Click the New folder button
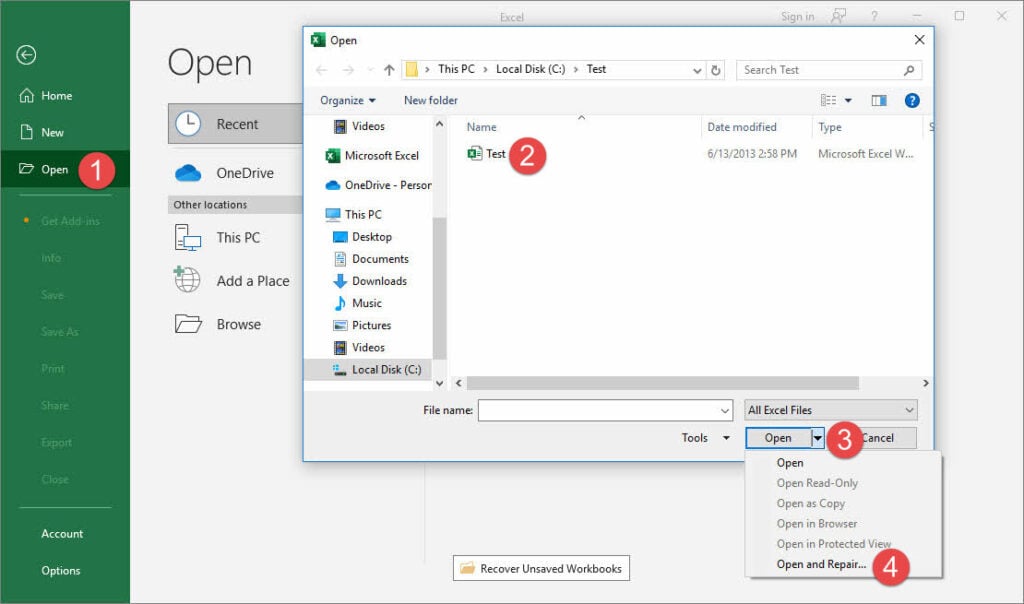The width and height of the screenshot is (1024, 604). [430, 100]
